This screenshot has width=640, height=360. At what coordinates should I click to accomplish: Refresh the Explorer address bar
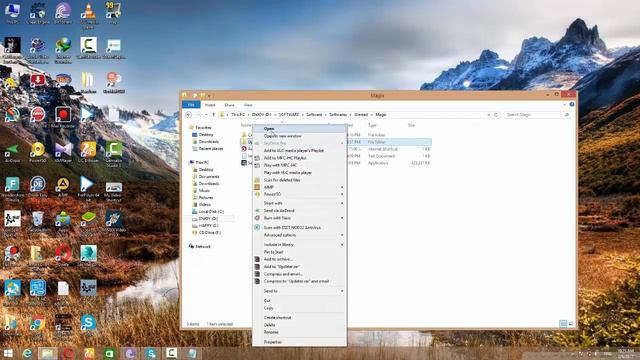[496, 115]
